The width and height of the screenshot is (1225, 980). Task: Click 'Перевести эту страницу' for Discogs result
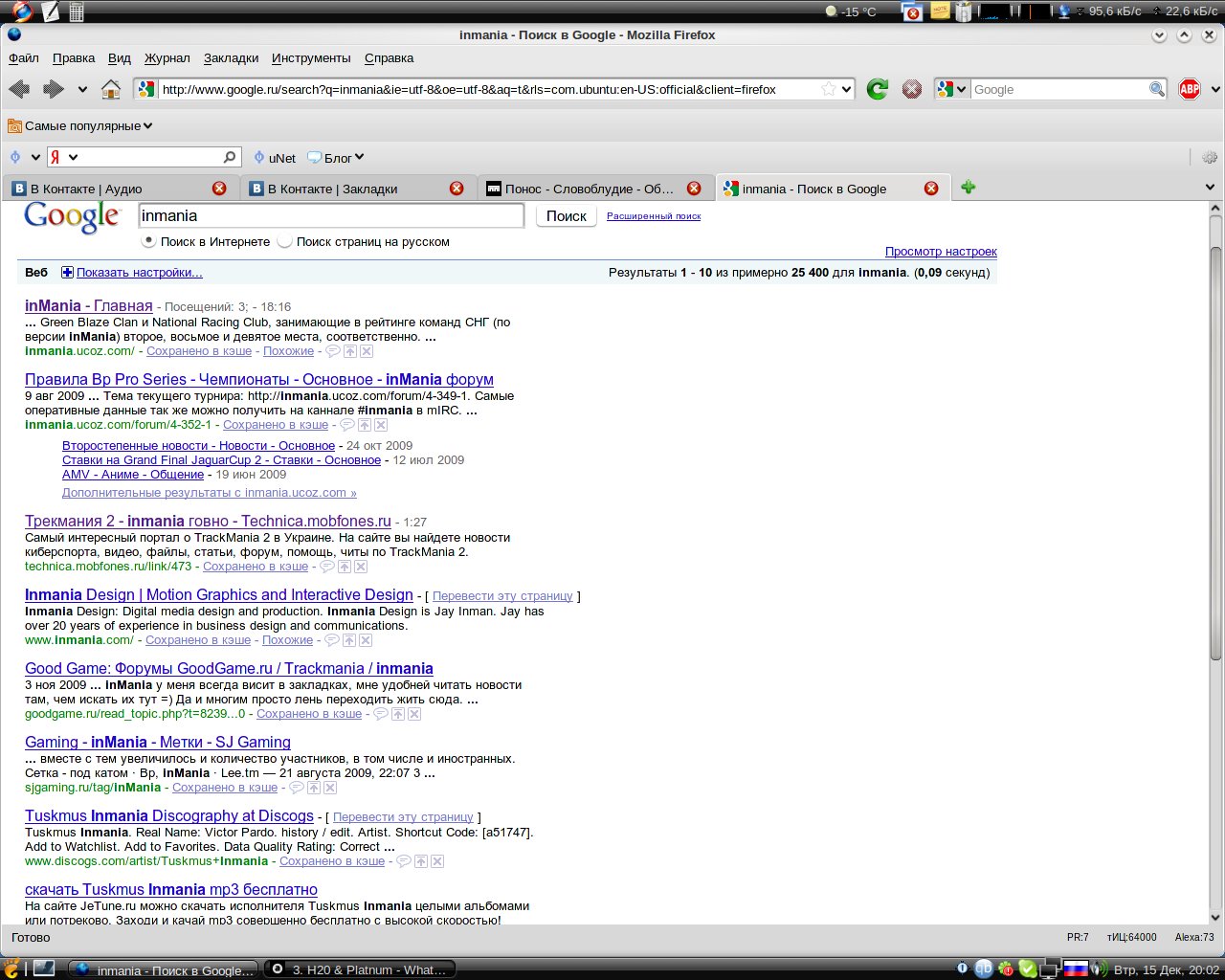(403, 817)
